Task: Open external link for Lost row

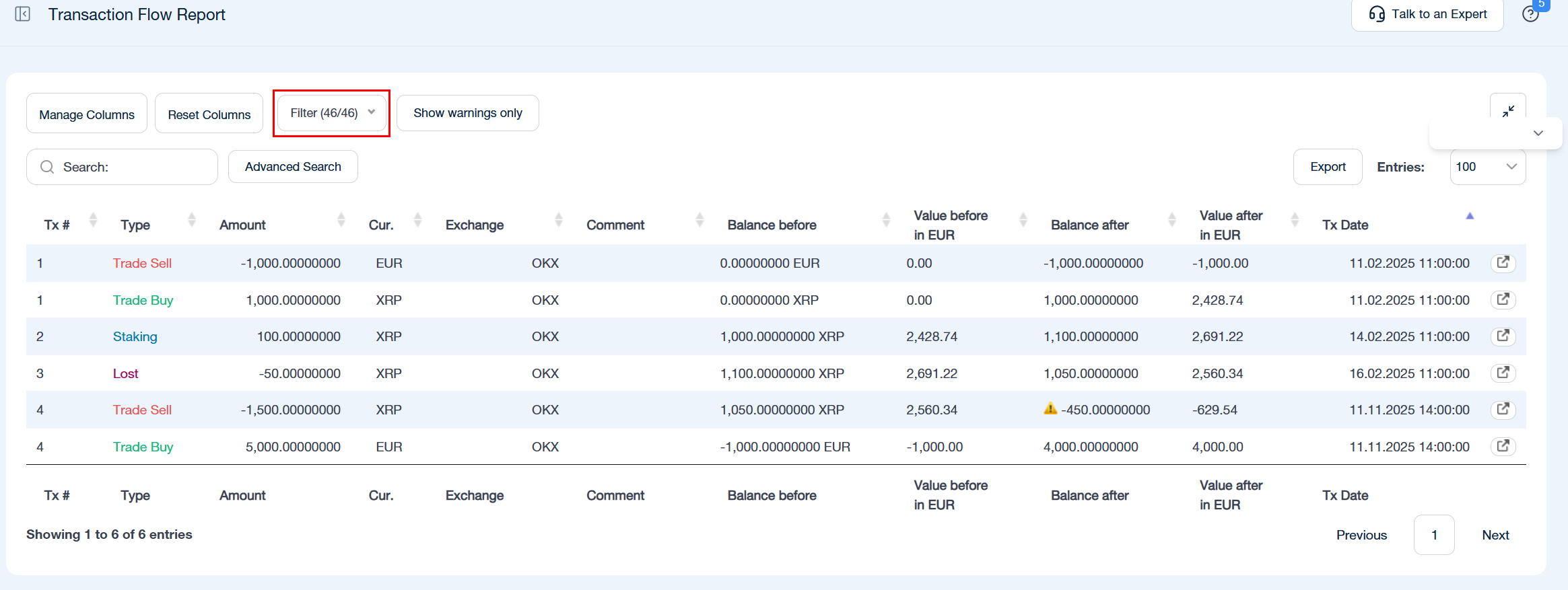Action: tap(1503, 373)
